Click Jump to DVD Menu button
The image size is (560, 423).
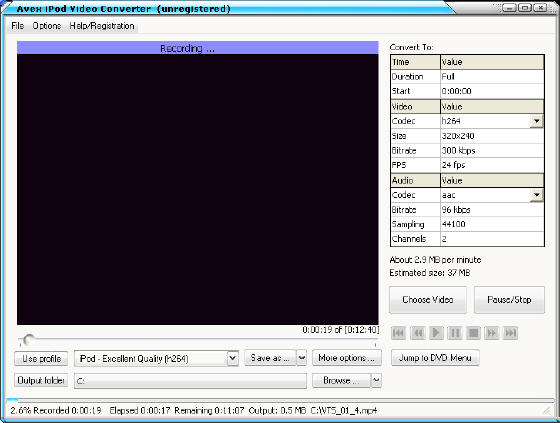(x=435, y=358)
